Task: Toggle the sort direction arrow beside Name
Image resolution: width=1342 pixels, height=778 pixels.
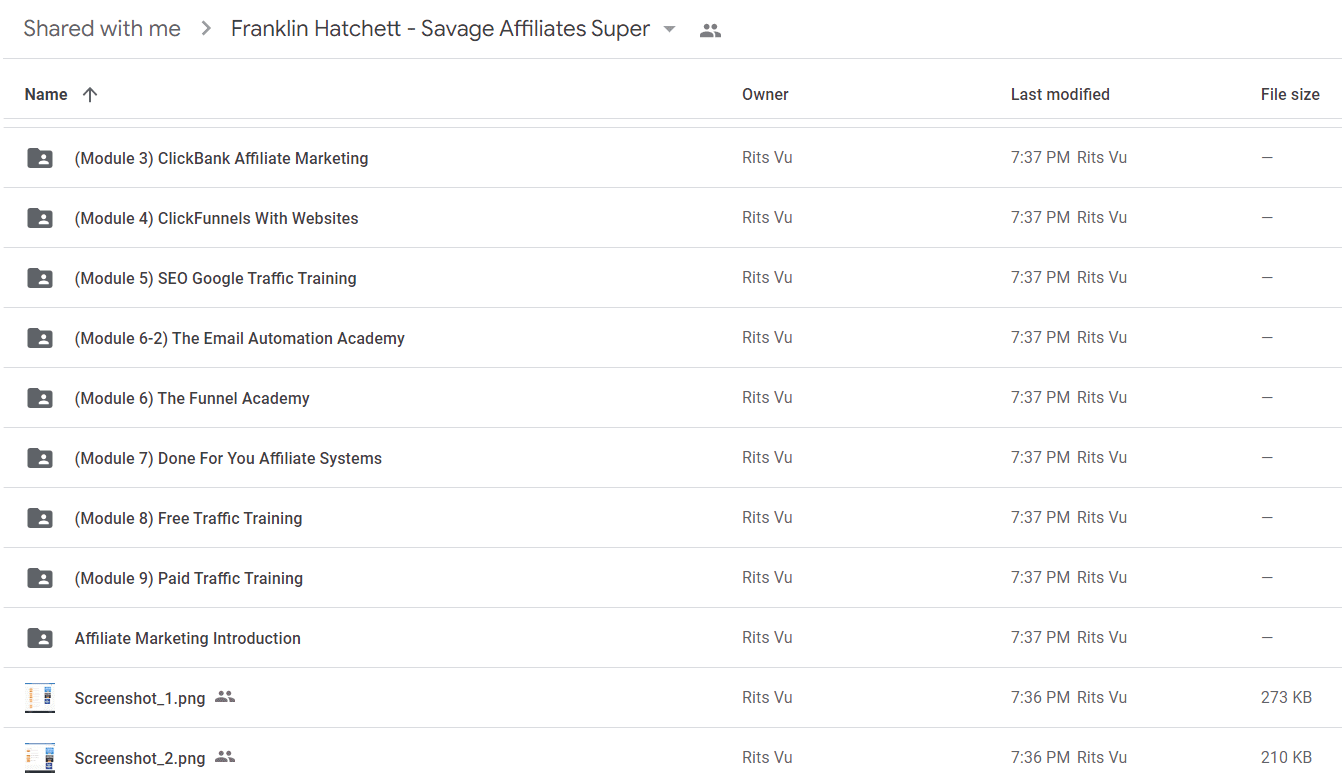Action: [90, 94]
